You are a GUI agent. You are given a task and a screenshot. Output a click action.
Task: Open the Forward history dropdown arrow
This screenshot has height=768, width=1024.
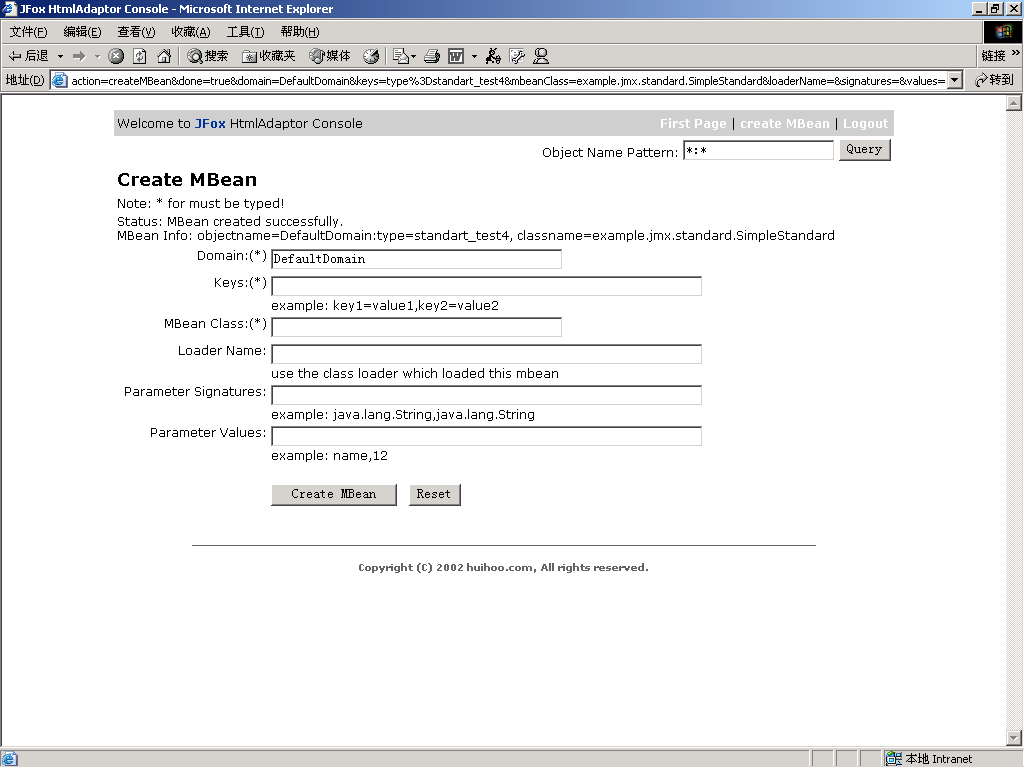(97, 56)
